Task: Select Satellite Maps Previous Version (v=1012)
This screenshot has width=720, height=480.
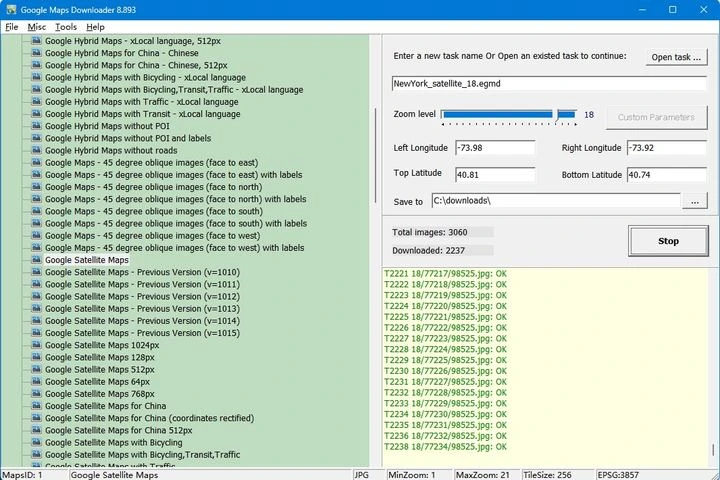Action: coord(142,296)
